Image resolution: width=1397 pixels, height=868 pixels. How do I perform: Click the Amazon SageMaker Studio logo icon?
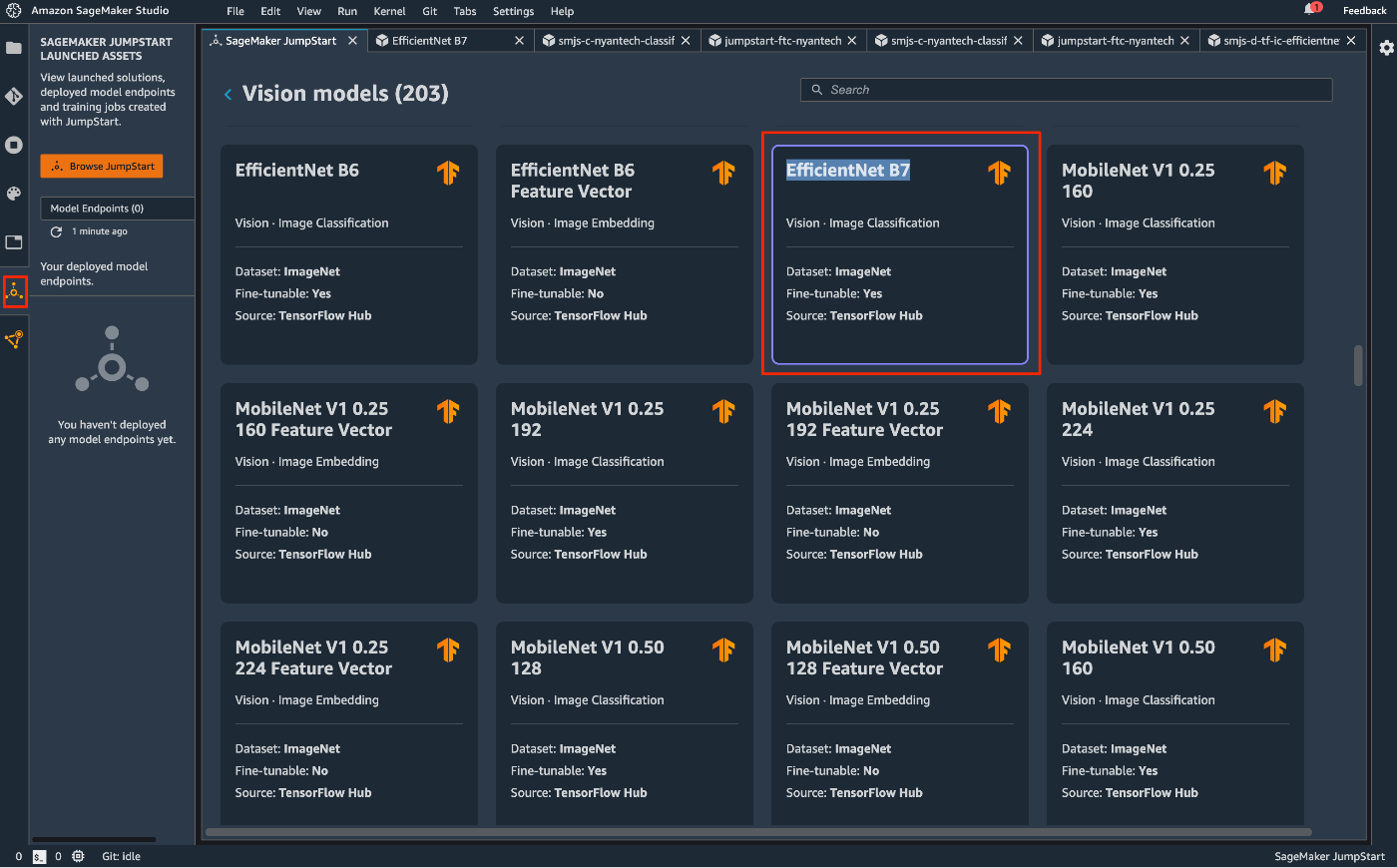pos(14,11)
